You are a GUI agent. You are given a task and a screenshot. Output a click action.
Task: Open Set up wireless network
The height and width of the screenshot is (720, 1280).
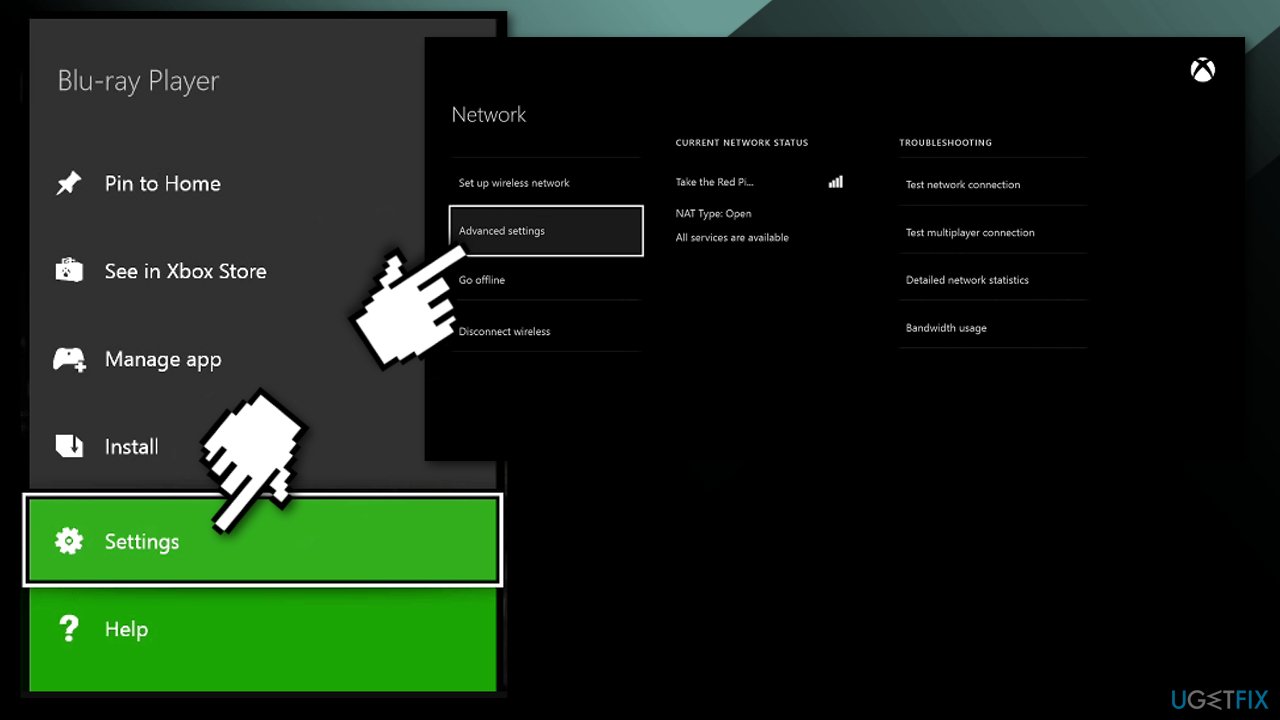[x=514, y=182]
